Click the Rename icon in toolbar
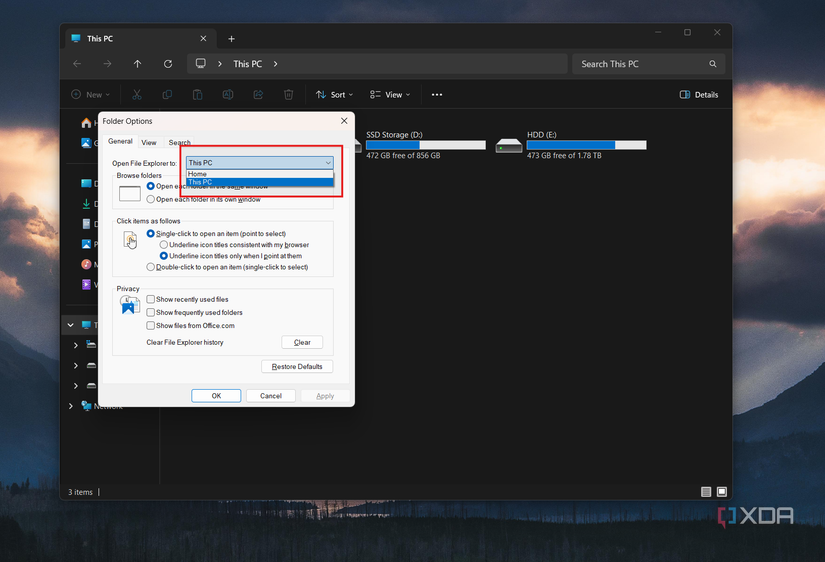 point(228,95)
